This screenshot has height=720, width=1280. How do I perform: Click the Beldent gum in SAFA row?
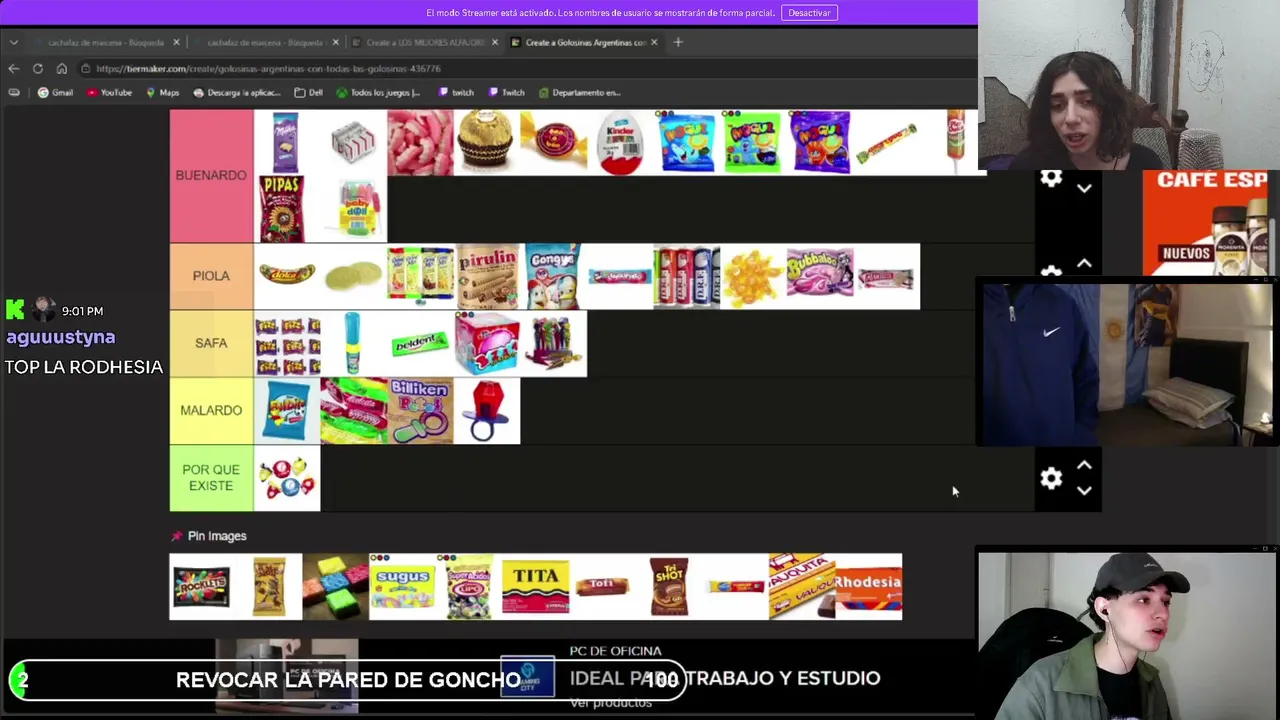(420, 343)
